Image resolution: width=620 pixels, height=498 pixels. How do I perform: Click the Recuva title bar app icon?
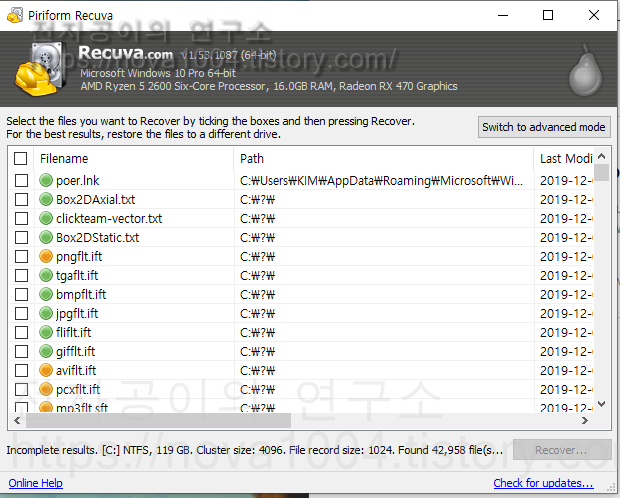pos(15,15)
